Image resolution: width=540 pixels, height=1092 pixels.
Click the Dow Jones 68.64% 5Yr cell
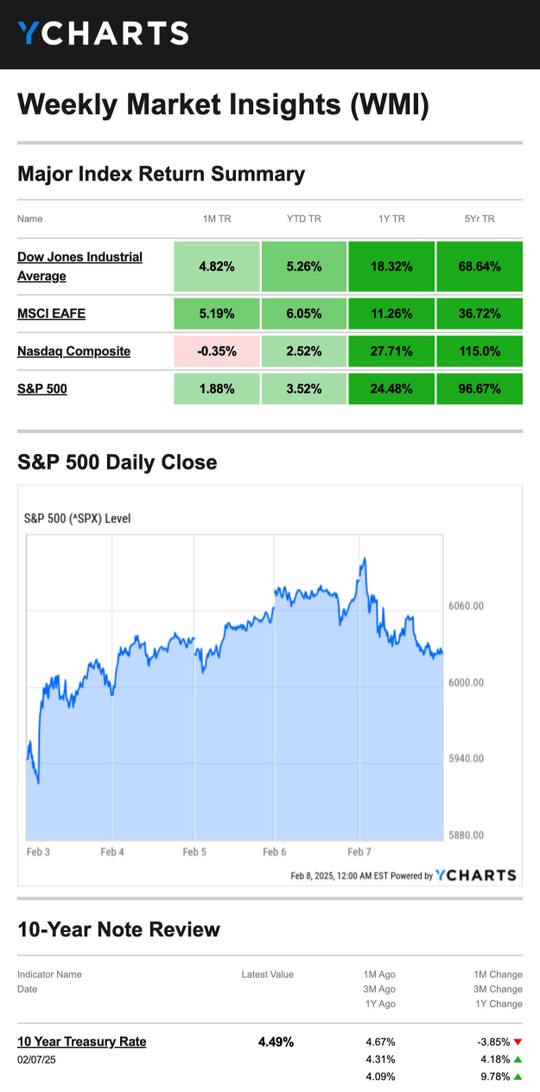coord(479,267)
